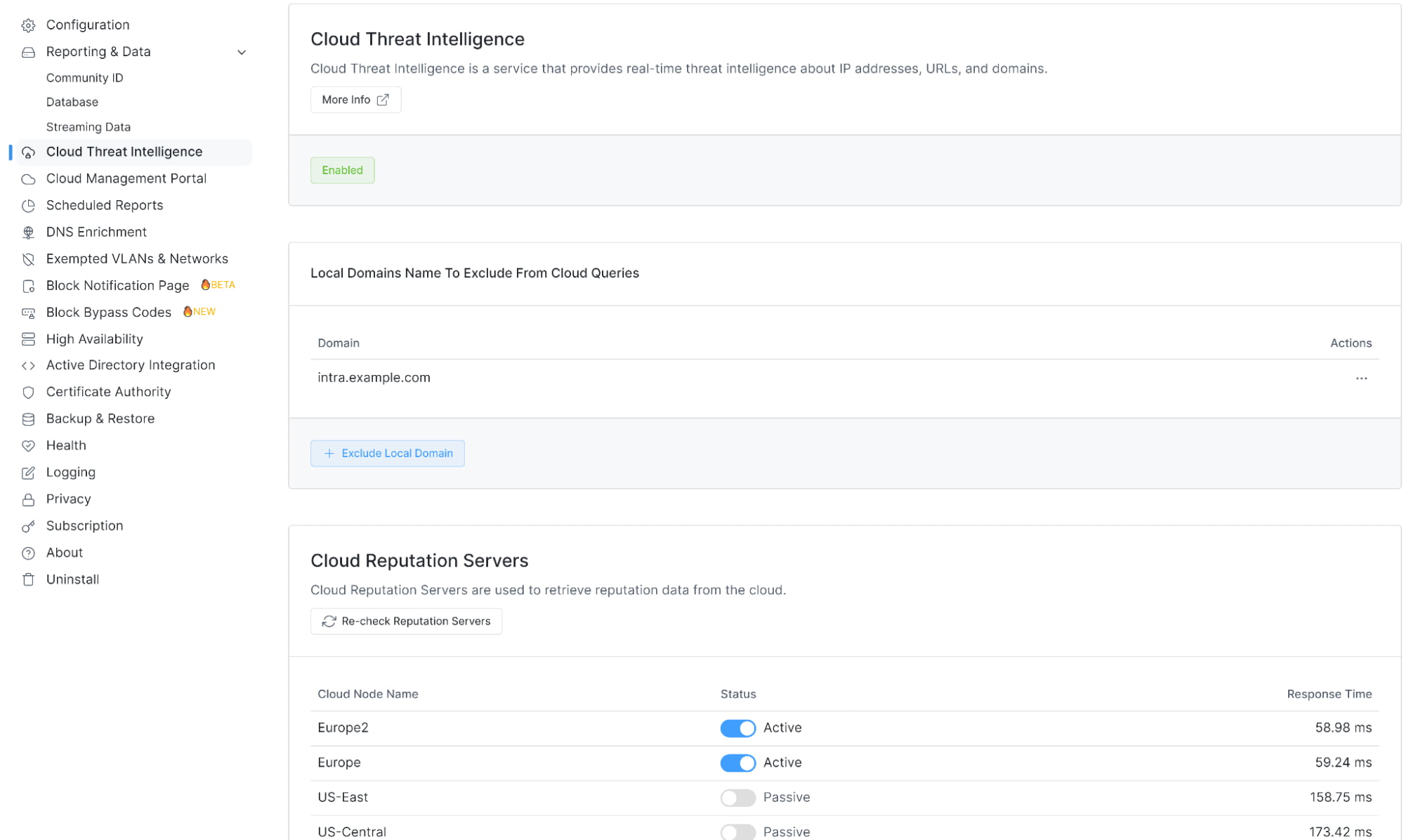
Task: Click the BETA badge on Block Notification Page
Action: 218,284
